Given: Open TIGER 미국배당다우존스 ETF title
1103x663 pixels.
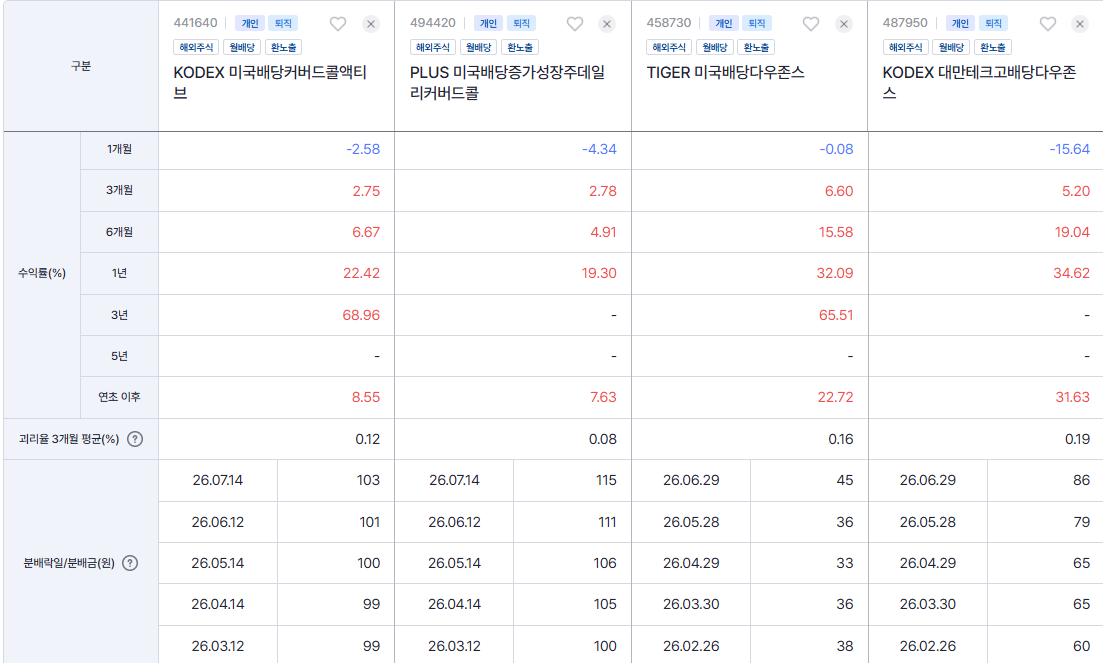Looking at the screenshot, I should coord(725,72).
